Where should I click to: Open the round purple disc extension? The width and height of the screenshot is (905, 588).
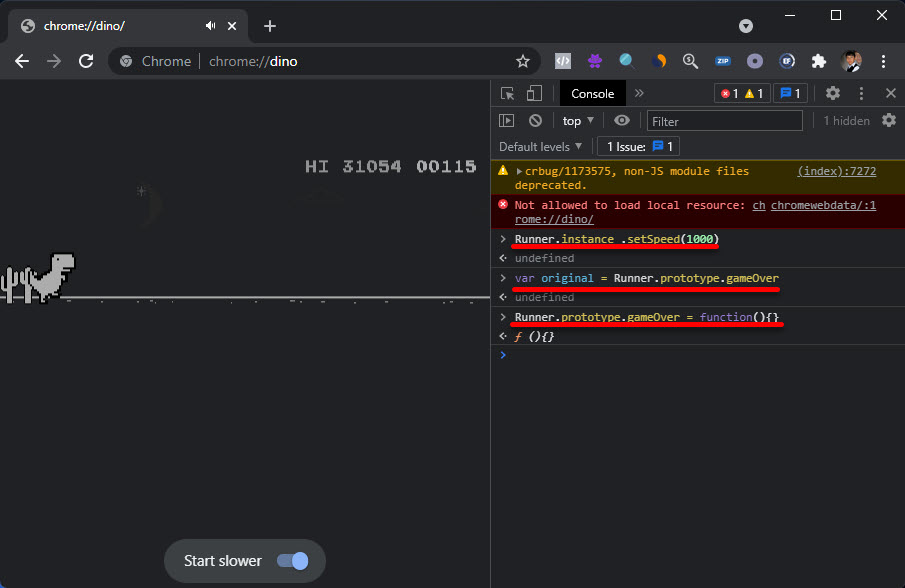754,61
